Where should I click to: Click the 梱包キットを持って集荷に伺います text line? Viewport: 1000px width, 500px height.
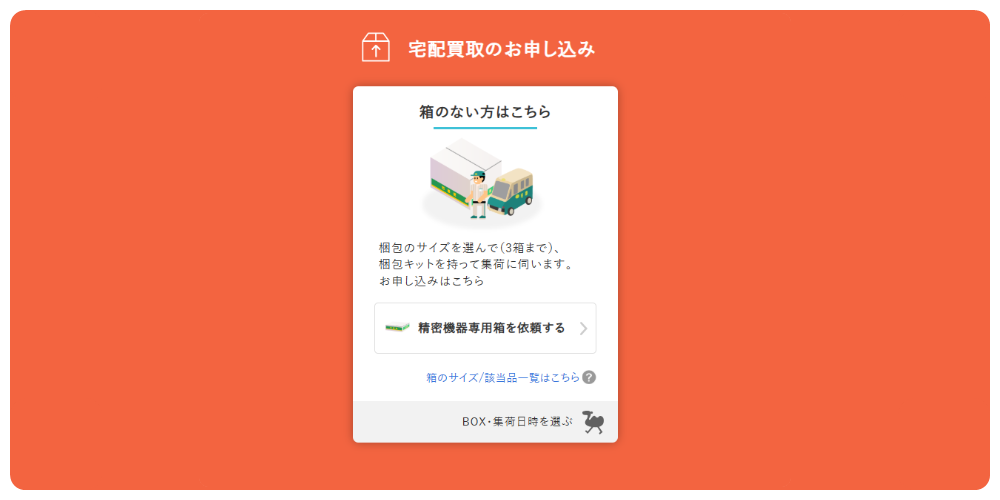click(x=475, y=264)
